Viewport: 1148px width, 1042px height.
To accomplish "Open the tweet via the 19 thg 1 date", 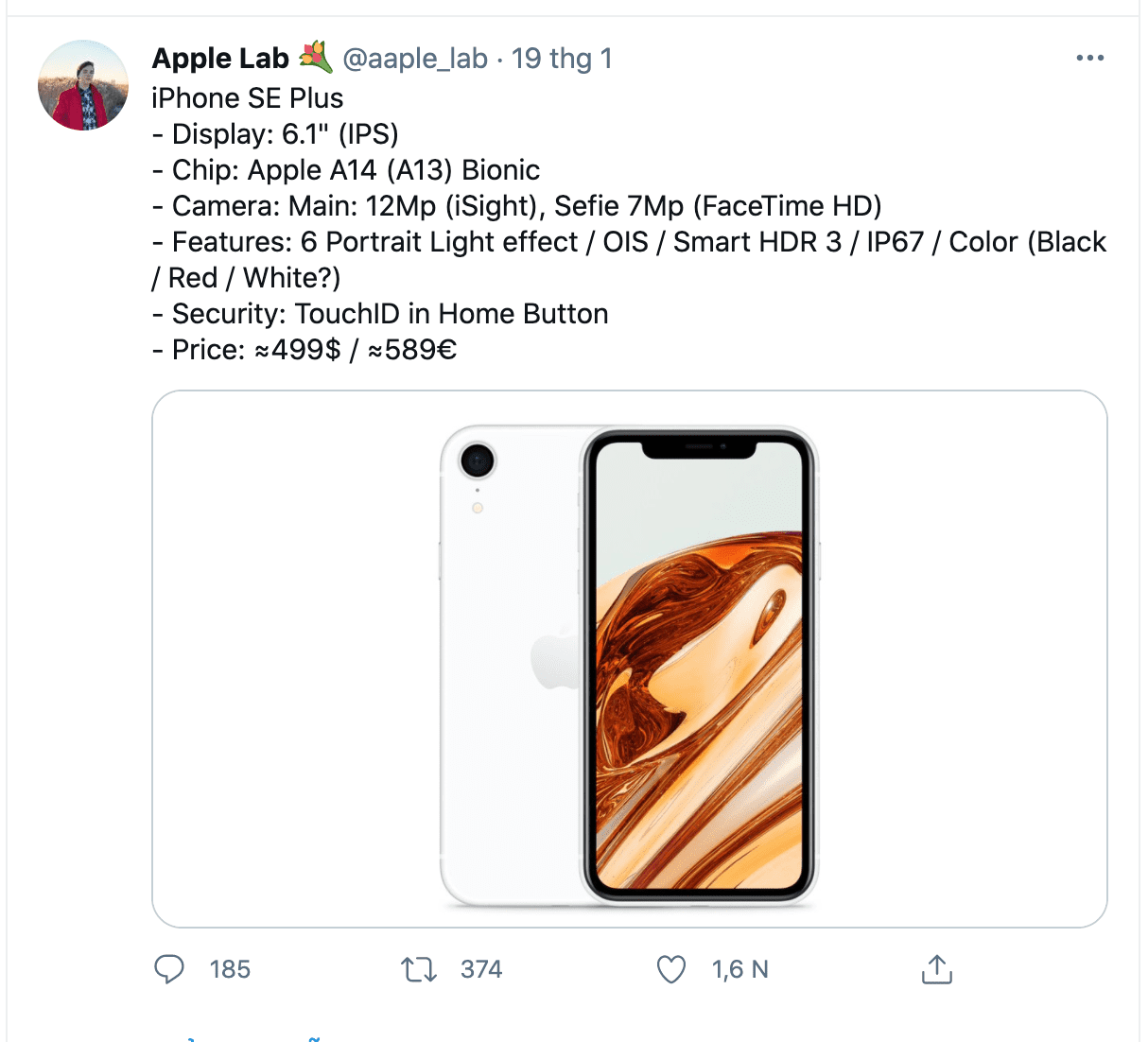I will click(x=562, y=59).
